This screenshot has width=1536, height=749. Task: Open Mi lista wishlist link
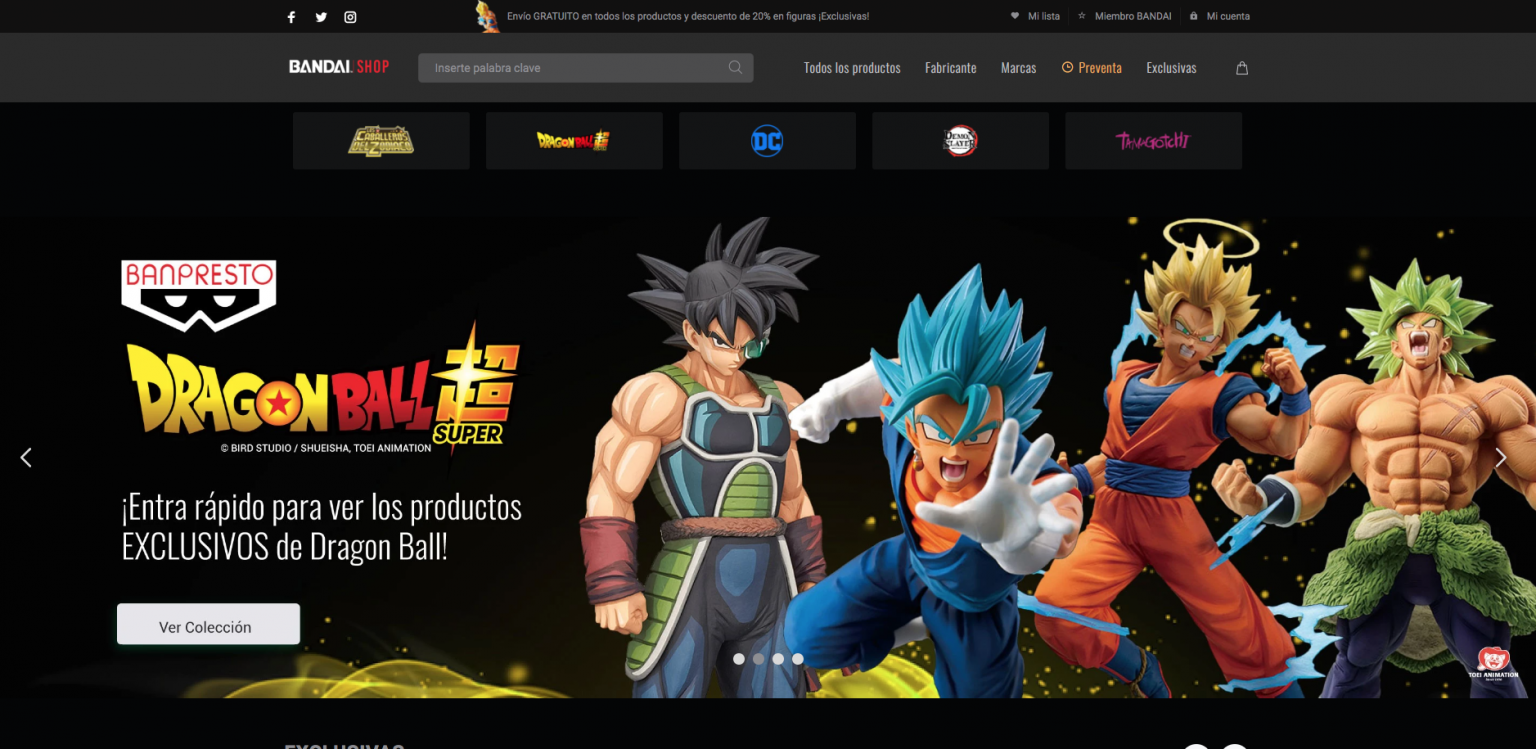pos(1044,16)
